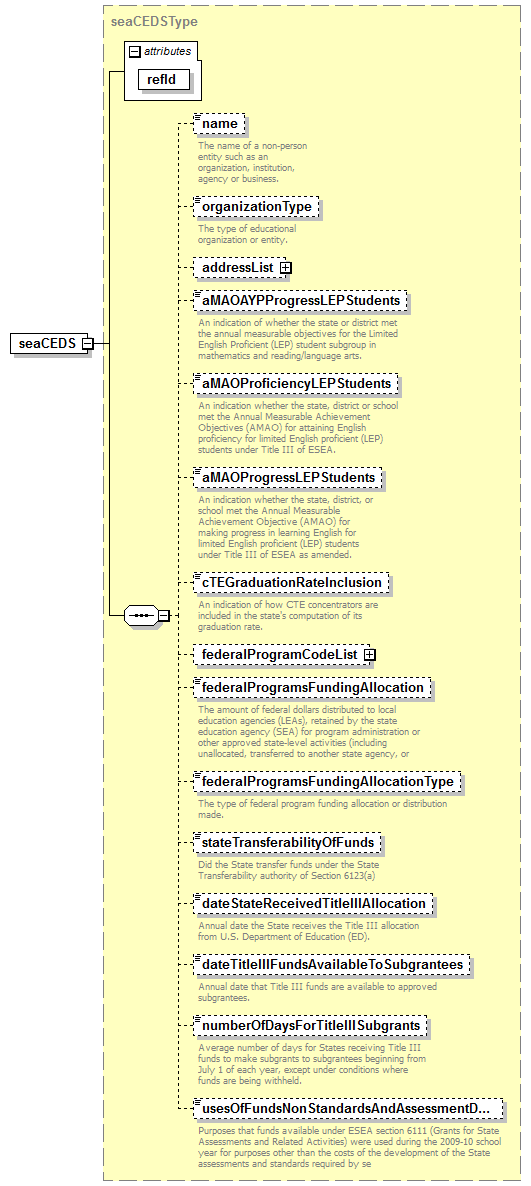The width and height of the screenshot is (531, 1186).
Task: Select the seaCEDS root element box
Action: [x=47, y=343]
